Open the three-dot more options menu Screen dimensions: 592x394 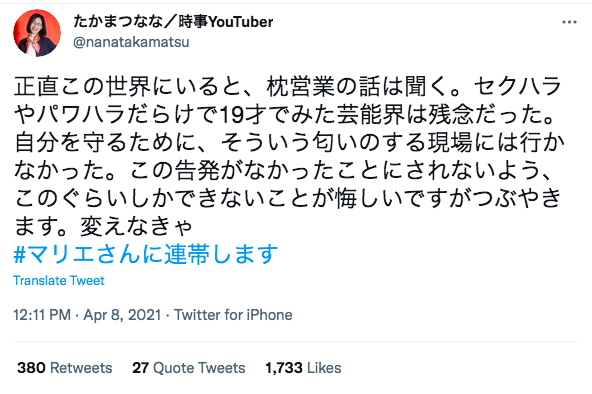pyautogui.click(x=569, y=22)
